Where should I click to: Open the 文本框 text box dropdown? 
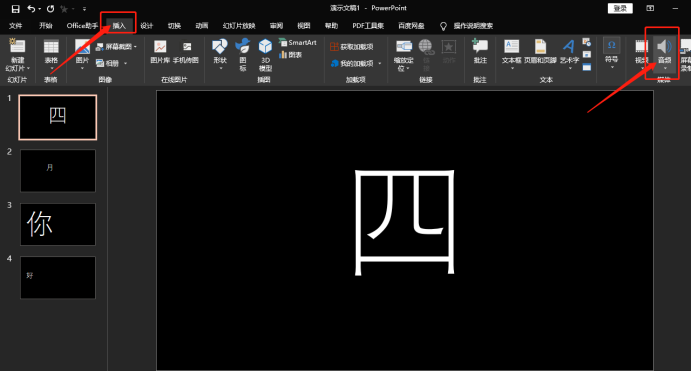coord(511,69)
